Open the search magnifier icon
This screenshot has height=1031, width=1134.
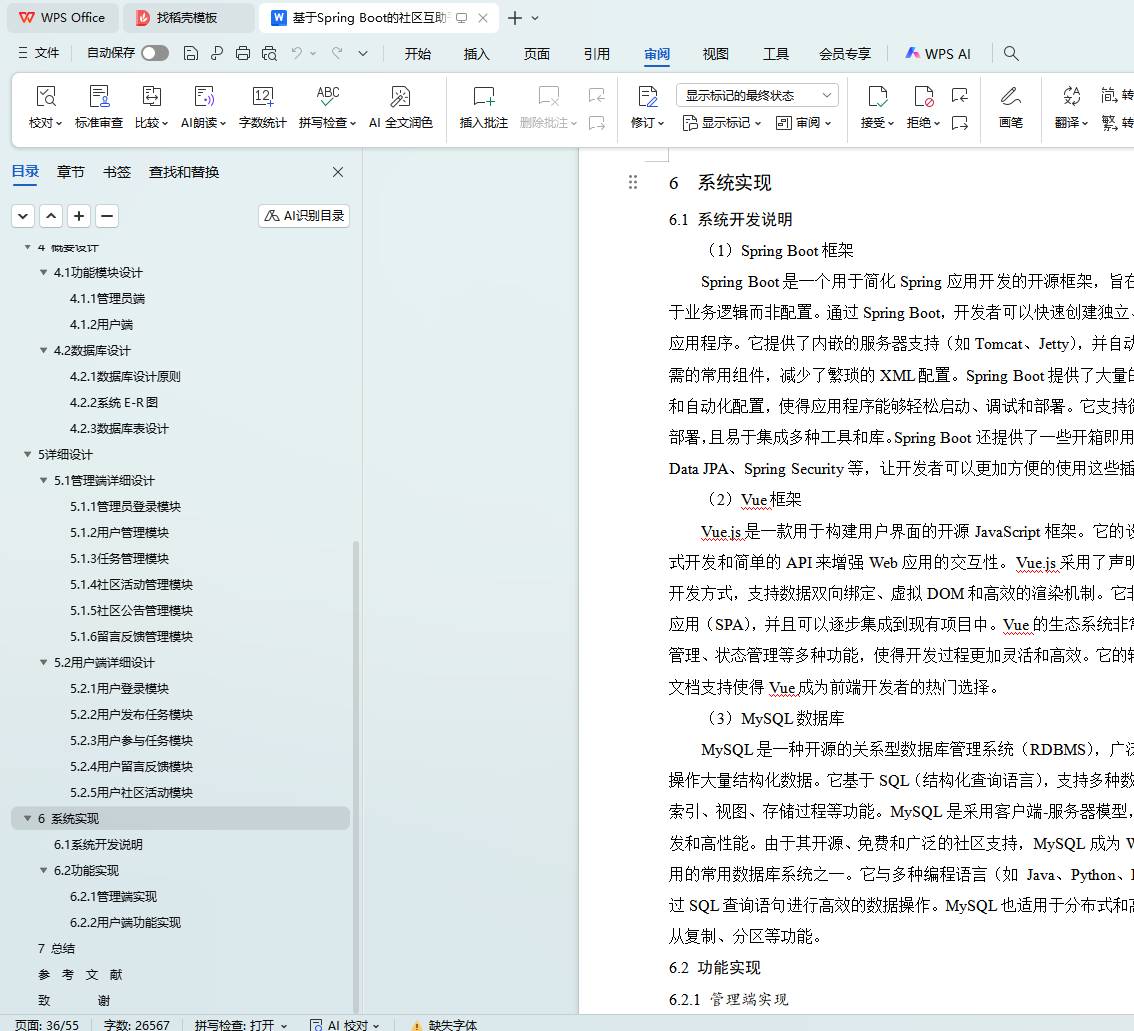tap(1011, 54)
